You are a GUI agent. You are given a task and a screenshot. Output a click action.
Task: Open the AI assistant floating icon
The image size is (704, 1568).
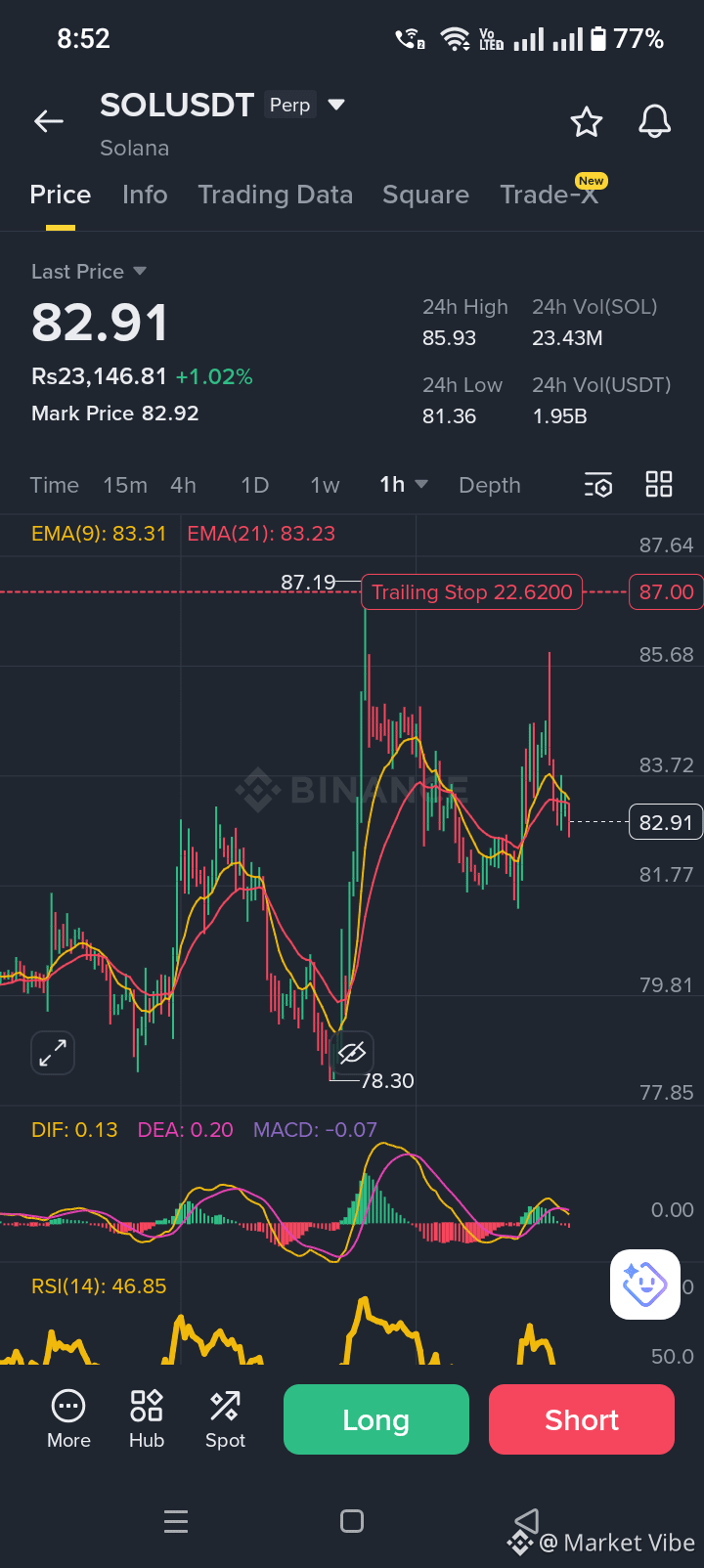point(645,1285)
